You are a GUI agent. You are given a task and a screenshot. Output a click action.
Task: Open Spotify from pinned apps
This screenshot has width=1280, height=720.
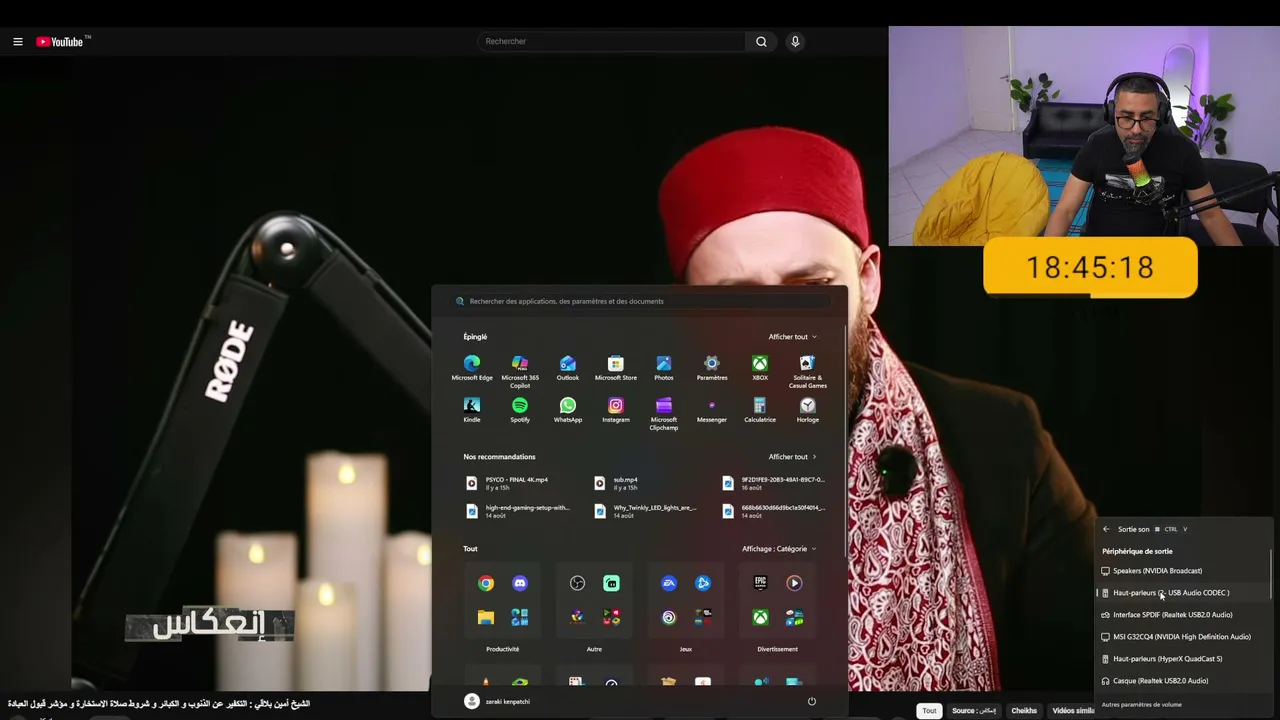point(520,410)
